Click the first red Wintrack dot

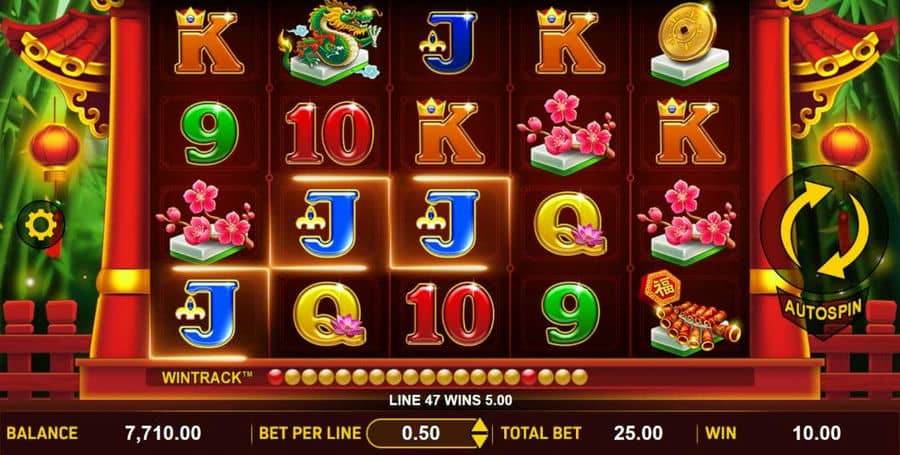pyautogui.click(x=276, y=377)
